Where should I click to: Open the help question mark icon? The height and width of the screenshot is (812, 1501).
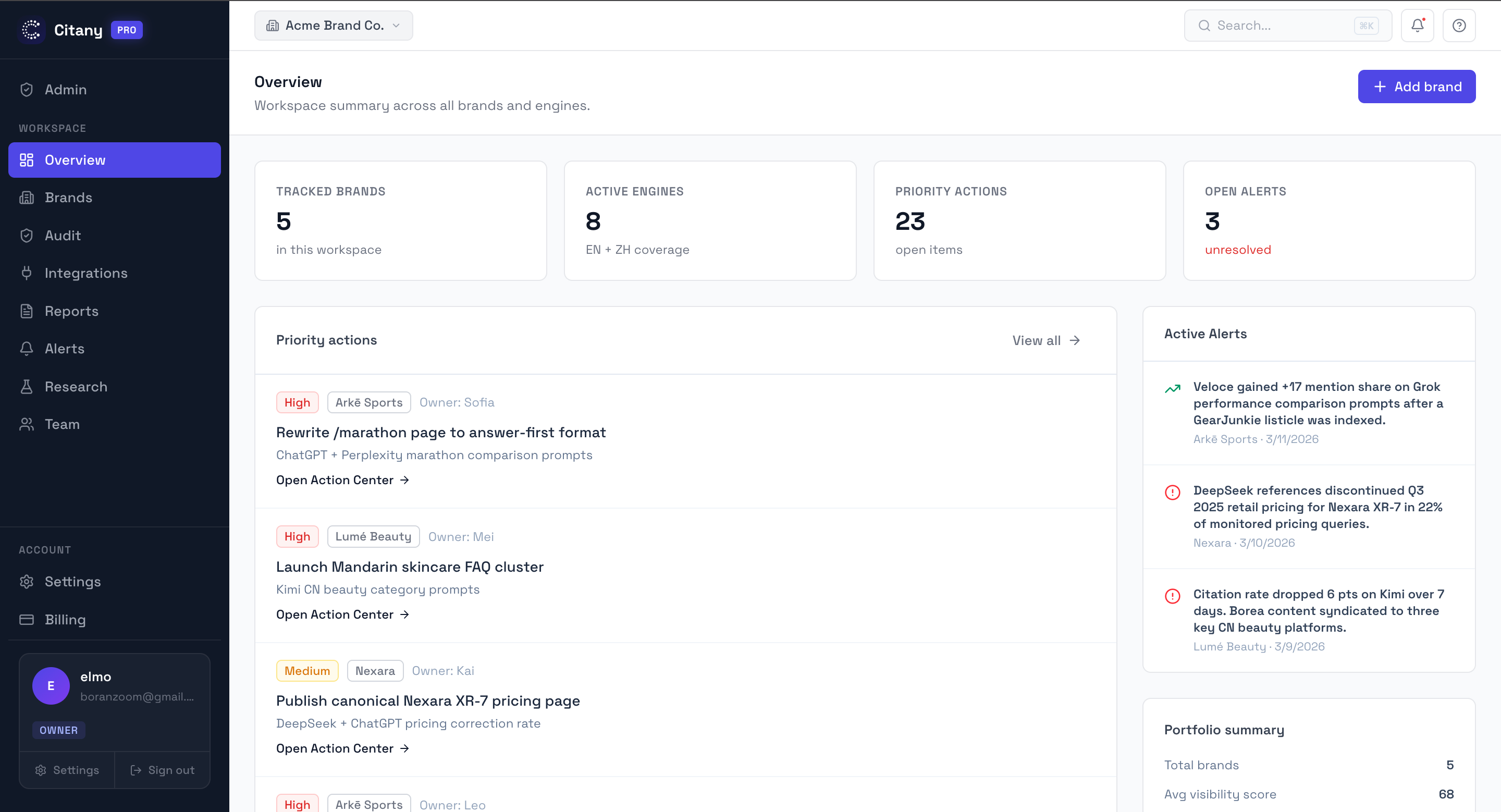click(x=1458, y=25)
